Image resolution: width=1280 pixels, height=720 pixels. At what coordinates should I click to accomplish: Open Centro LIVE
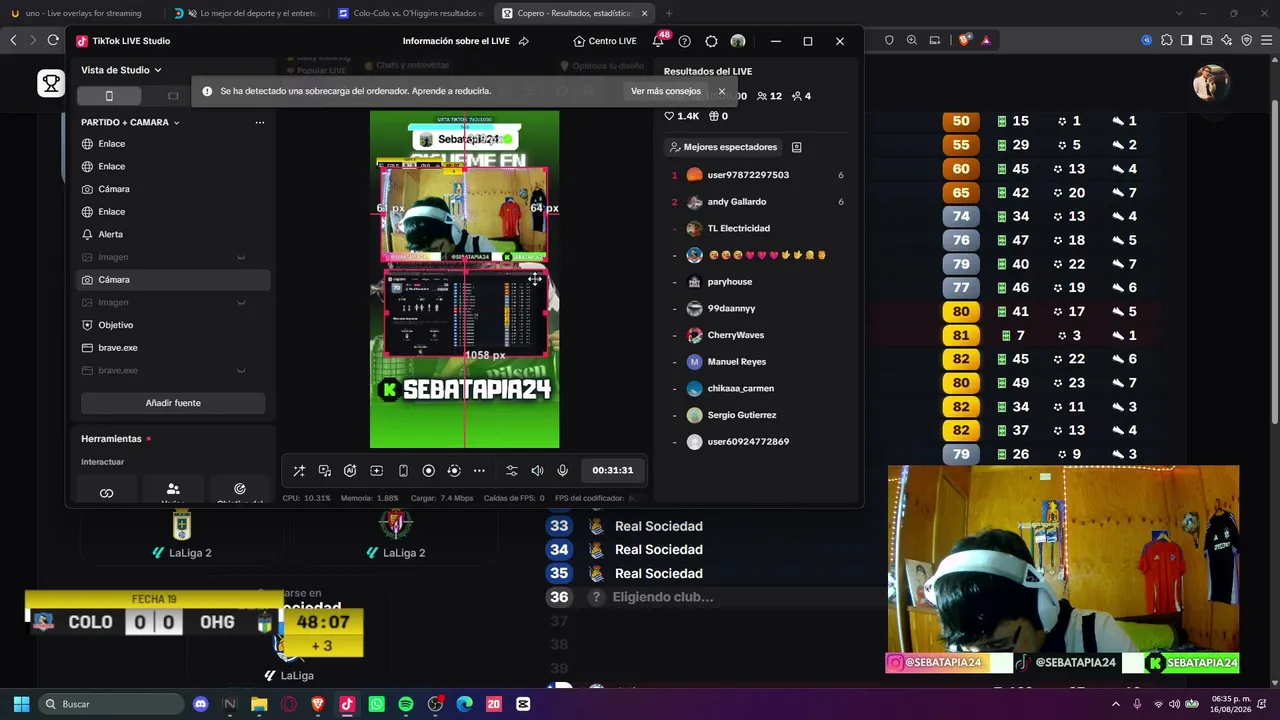point(605,41)
